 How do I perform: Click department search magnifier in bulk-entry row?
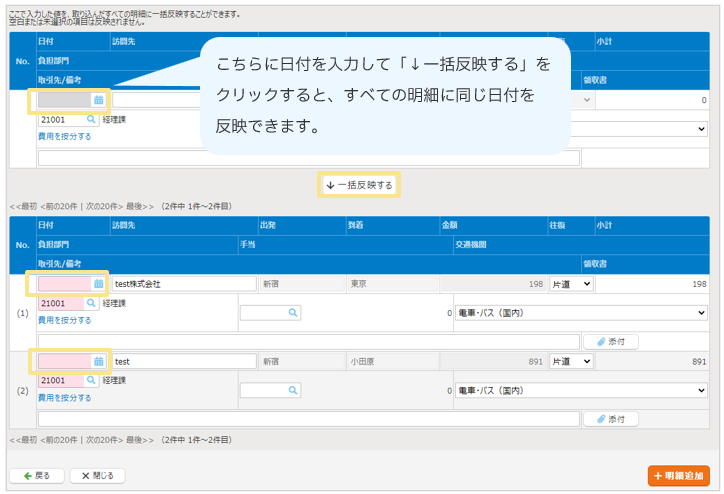coord(91,119)
